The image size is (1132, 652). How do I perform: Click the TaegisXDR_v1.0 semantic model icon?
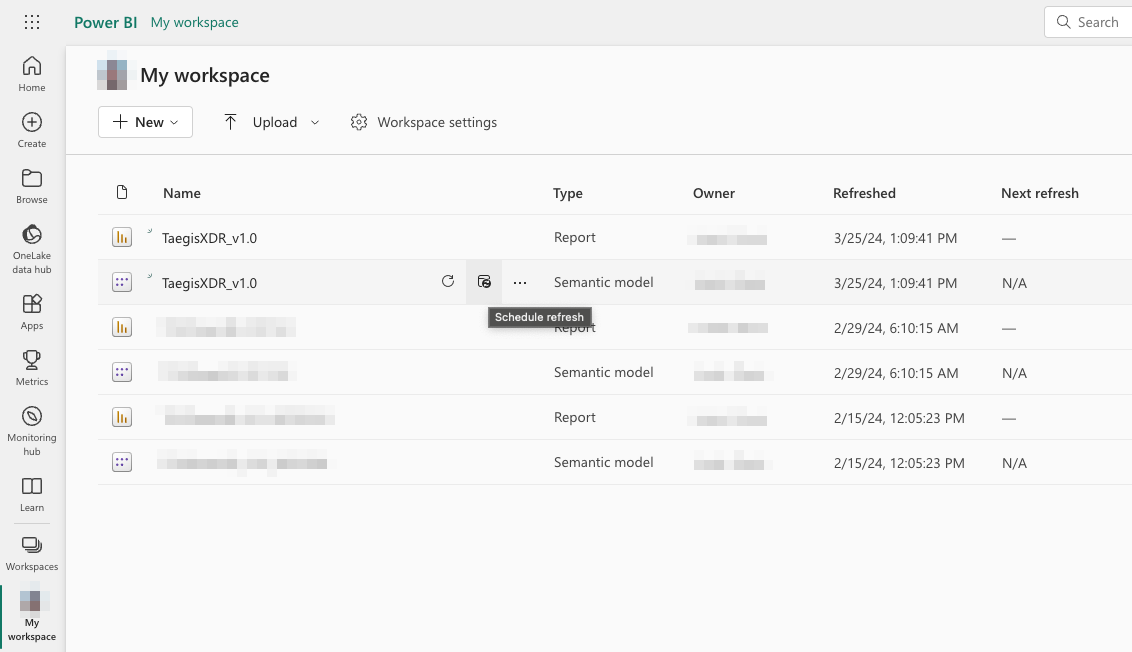point(122,282)
